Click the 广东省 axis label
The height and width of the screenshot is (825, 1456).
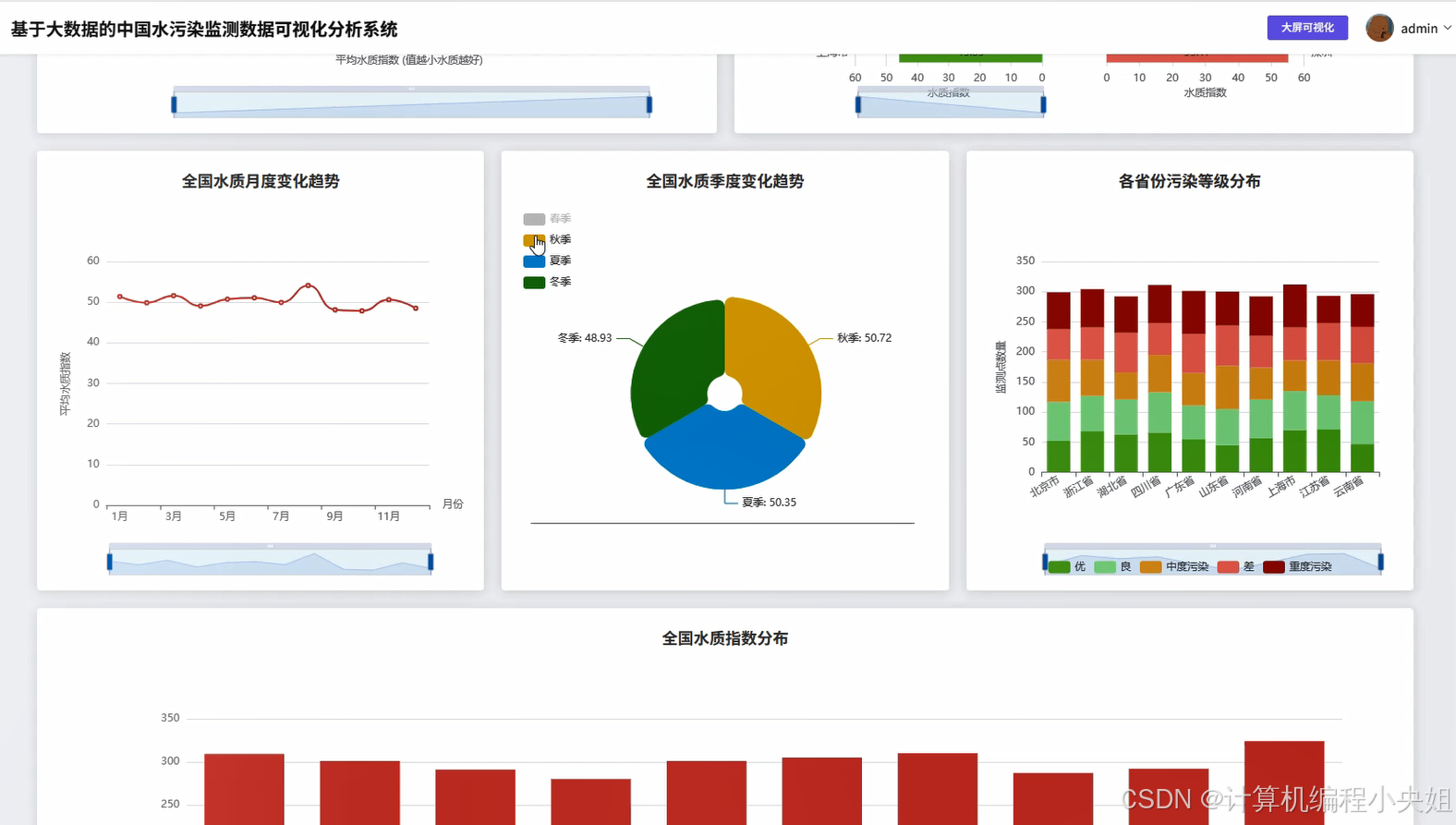[x=1180, y=486]
